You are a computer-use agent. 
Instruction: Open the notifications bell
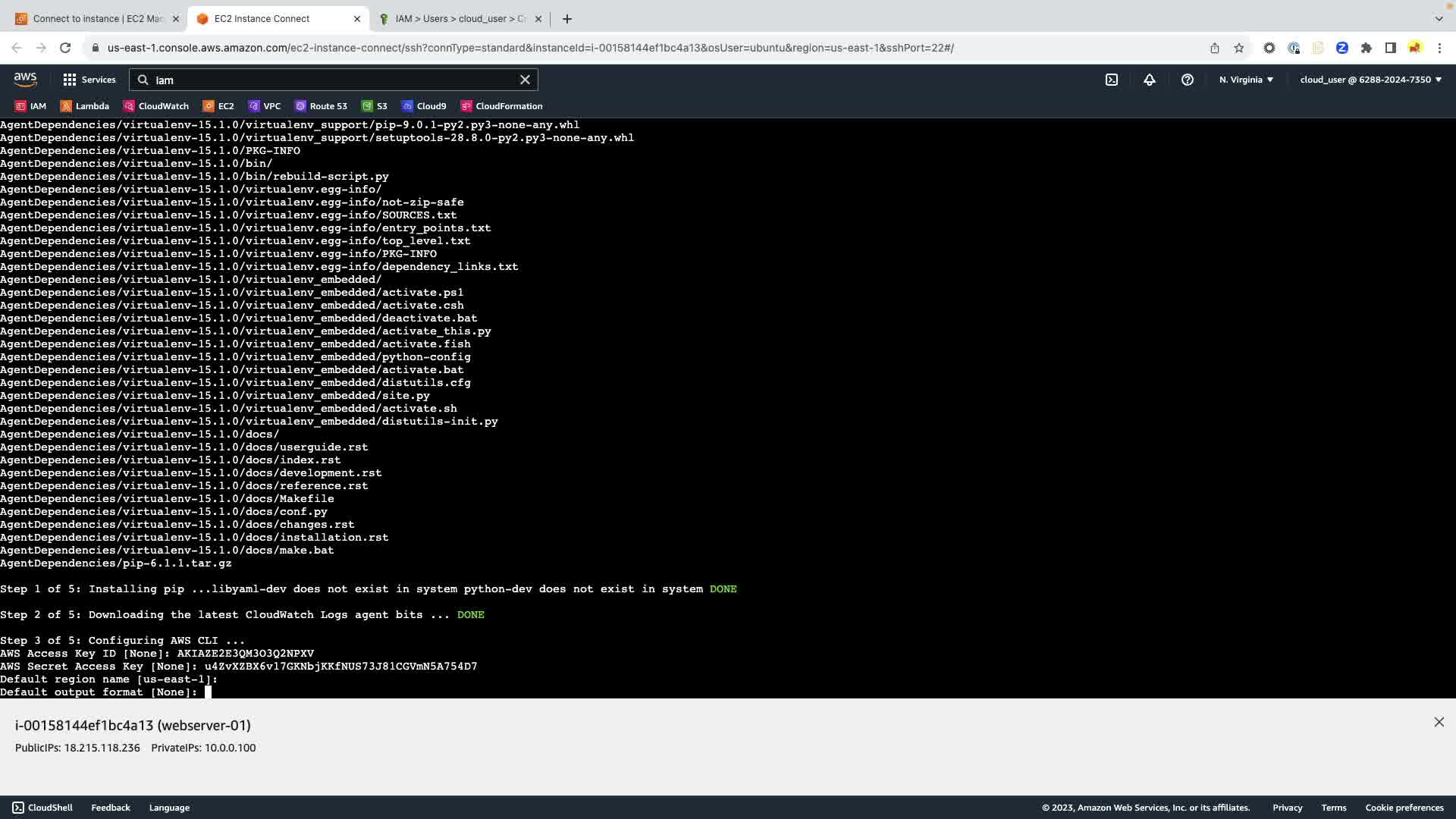pos(1150,80)
